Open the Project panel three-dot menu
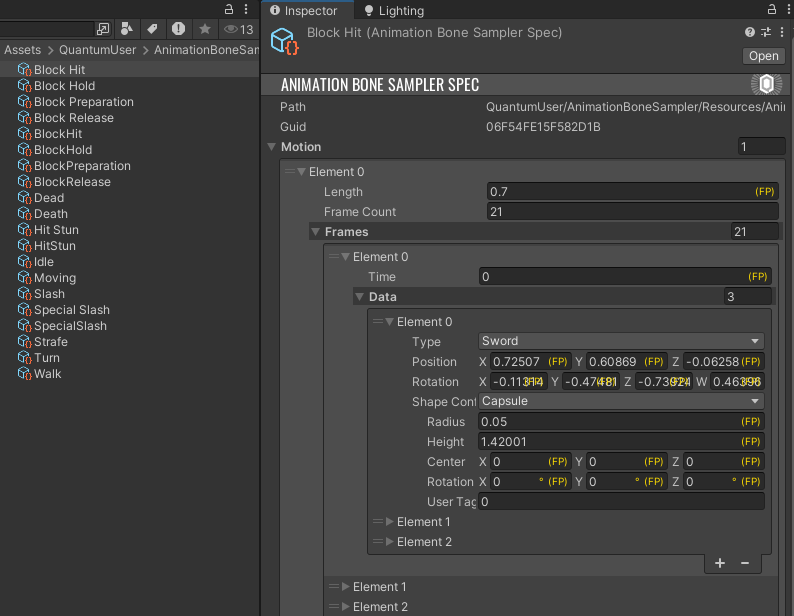Screen dimensions: 794x616 (246, 9)
